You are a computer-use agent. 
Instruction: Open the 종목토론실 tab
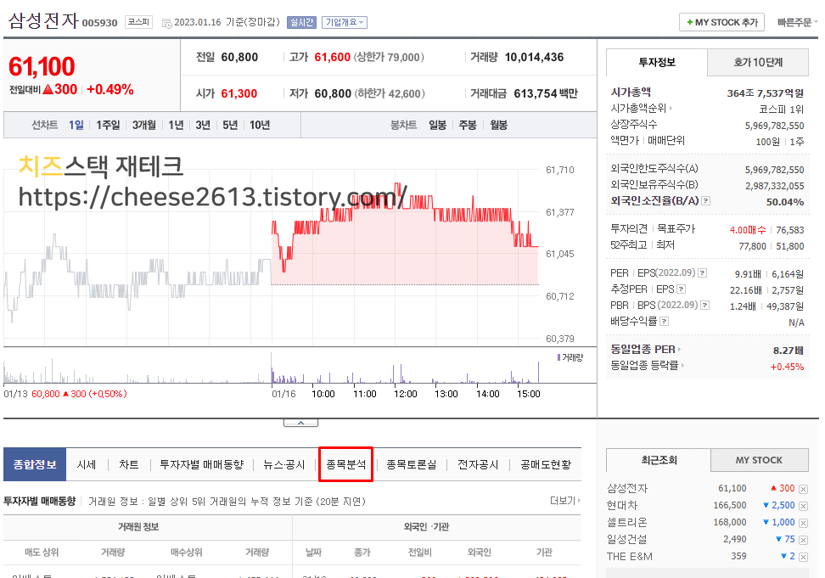coord(411,464)
